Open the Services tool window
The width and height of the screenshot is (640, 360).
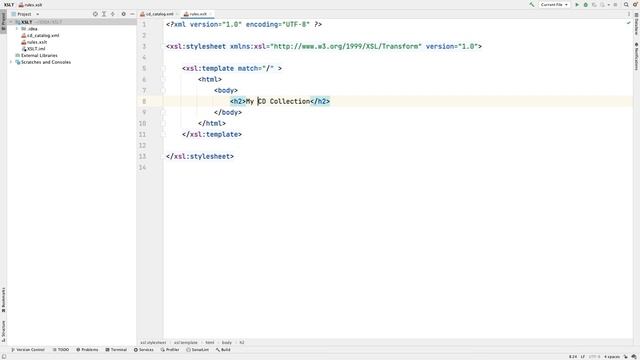click(144, 350)
